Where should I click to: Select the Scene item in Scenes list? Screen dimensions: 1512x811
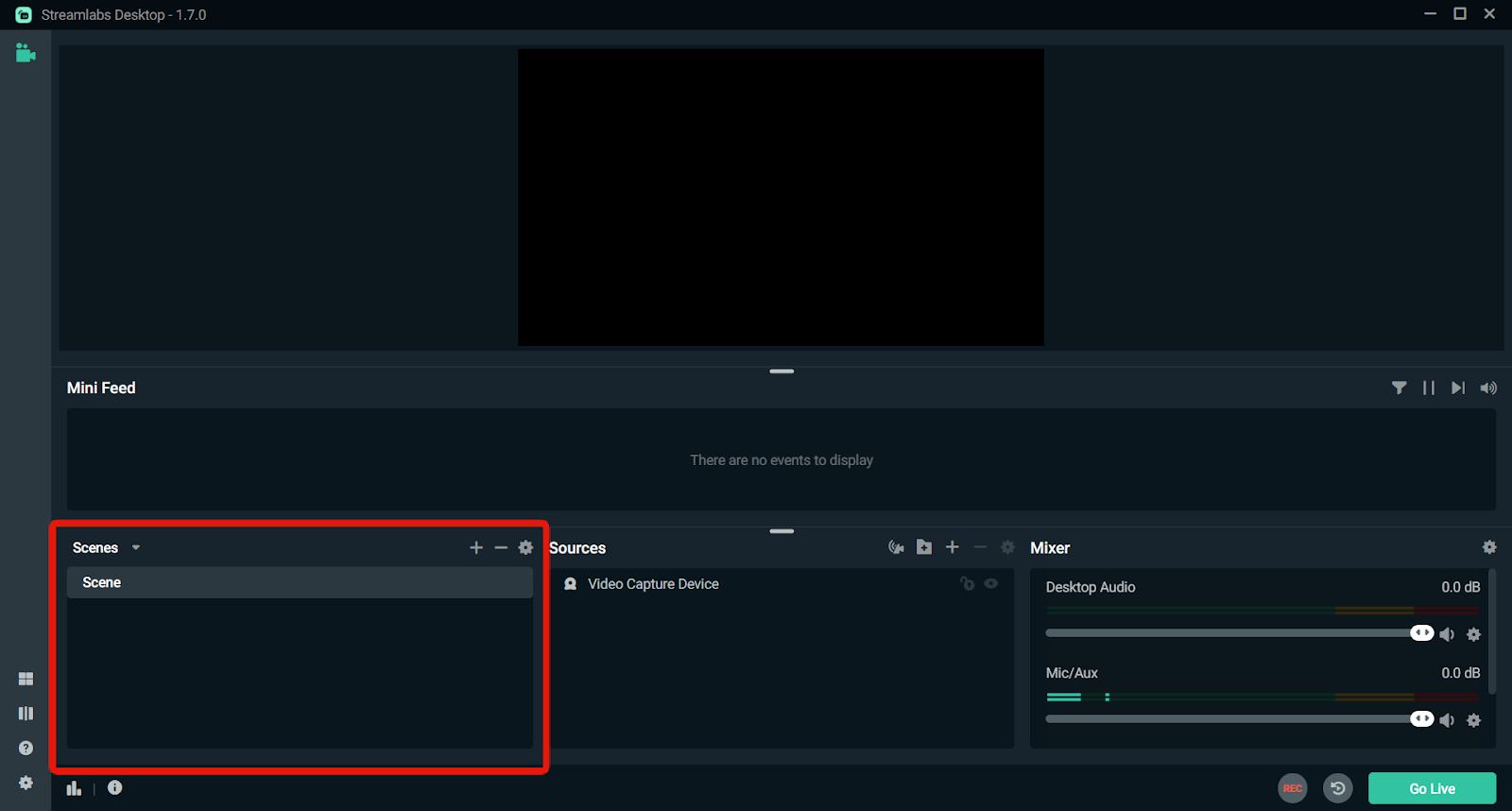pos(300,582)
